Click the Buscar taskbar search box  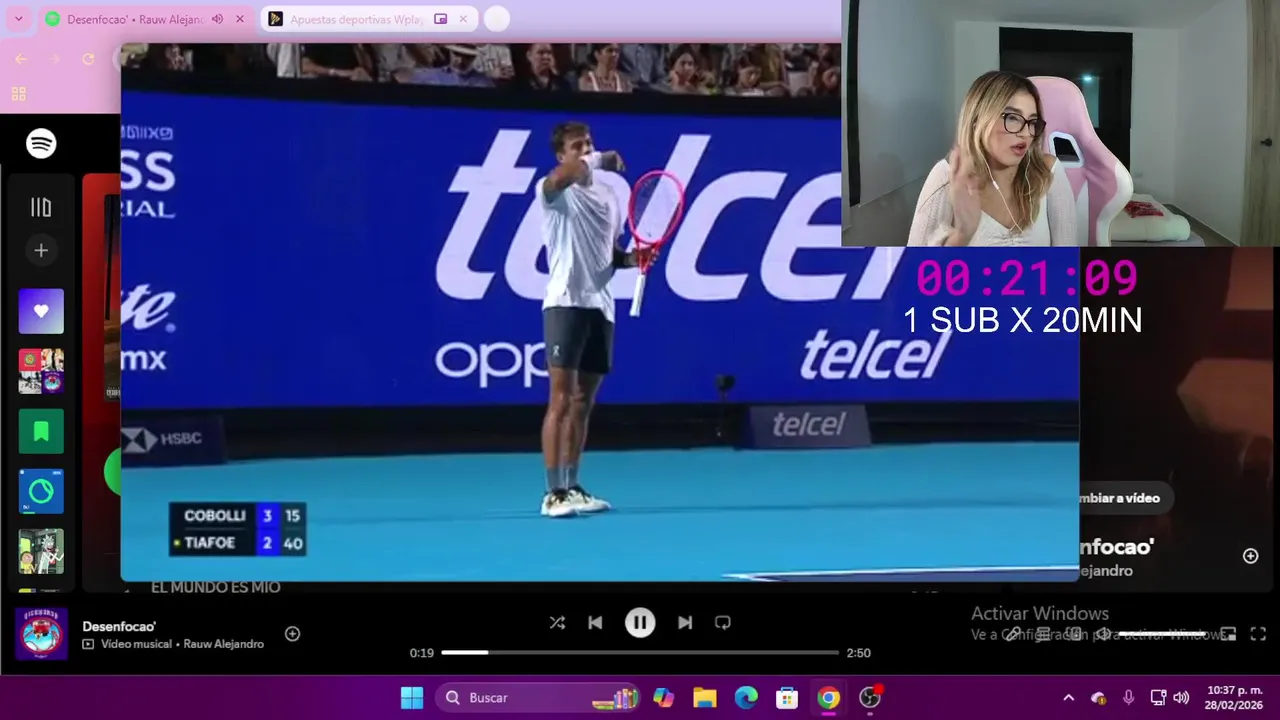(538, 698)
